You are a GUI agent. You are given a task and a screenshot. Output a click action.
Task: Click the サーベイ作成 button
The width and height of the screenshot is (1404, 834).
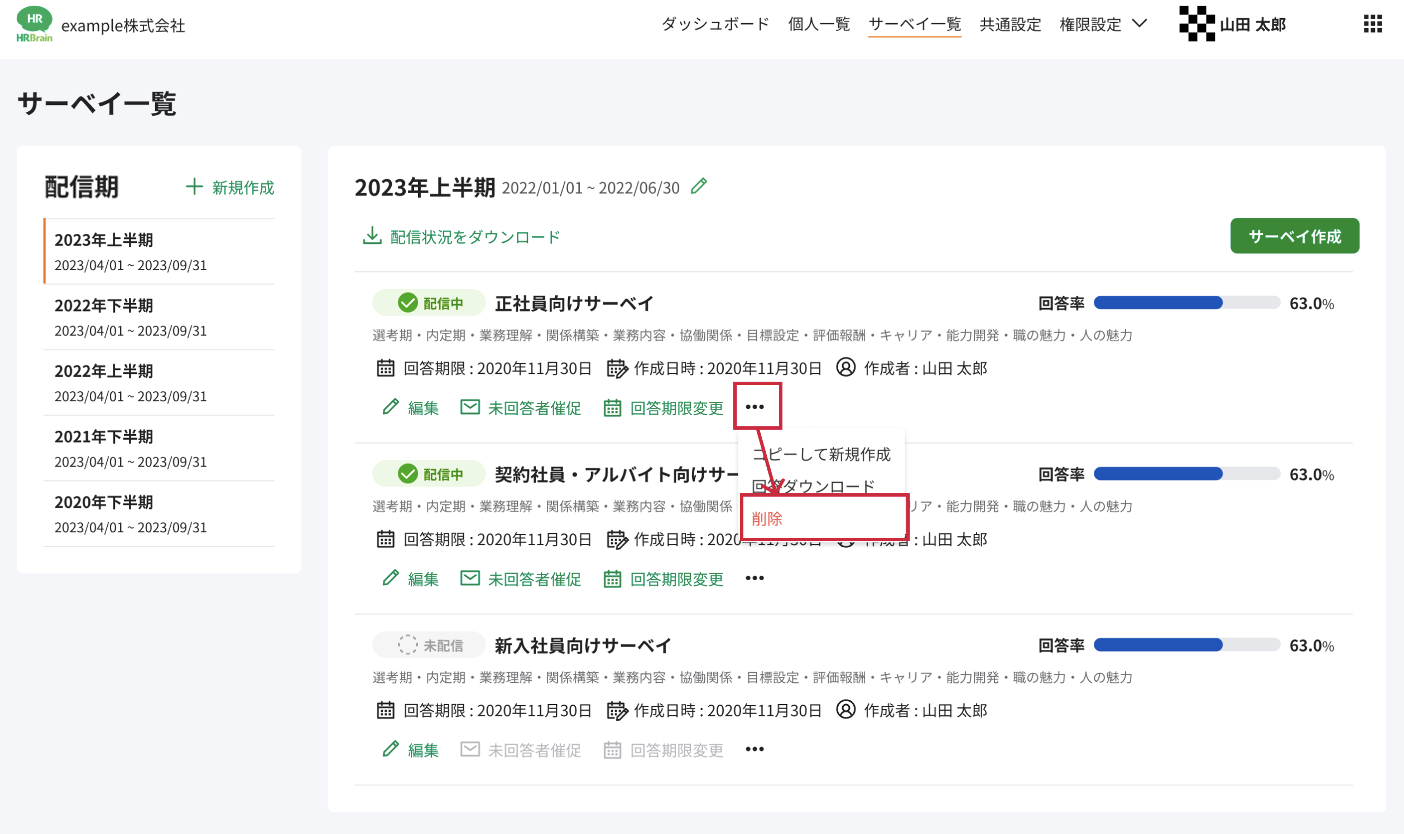[x=1294, y=236]
